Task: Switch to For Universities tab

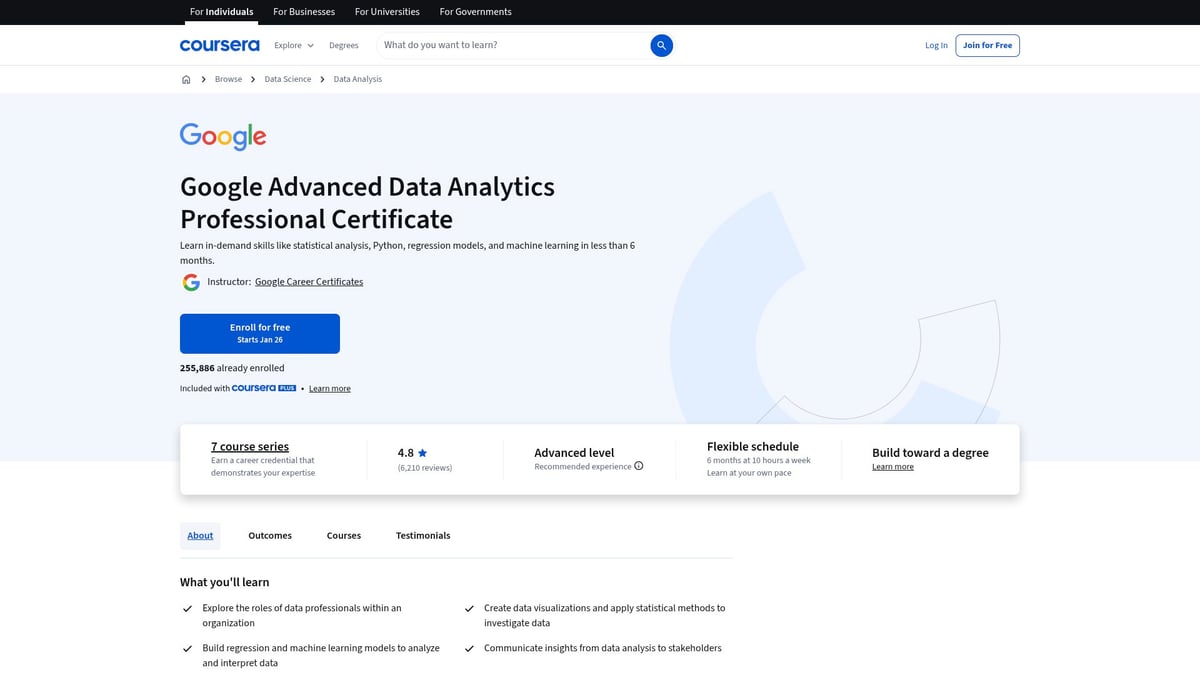Action: click(388, 12)
